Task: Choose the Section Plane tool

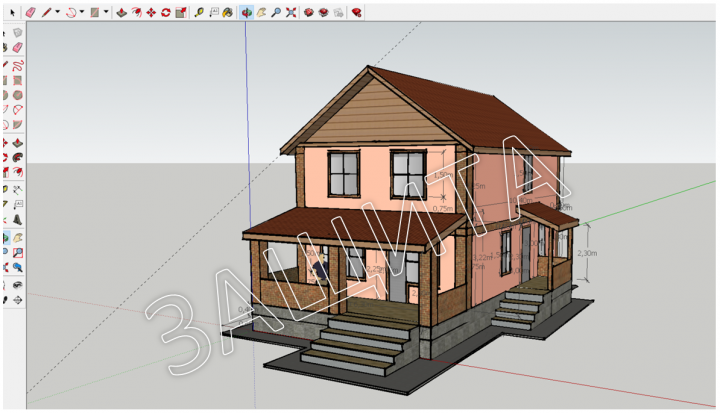Action: [x=17, y=300]
